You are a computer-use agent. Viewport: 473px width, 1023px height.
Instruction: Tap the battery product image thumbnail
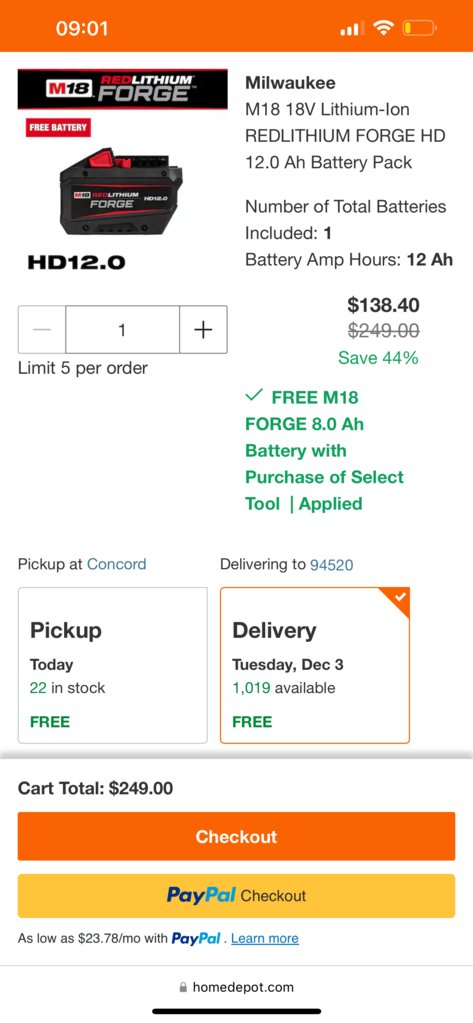click(121, 192)
